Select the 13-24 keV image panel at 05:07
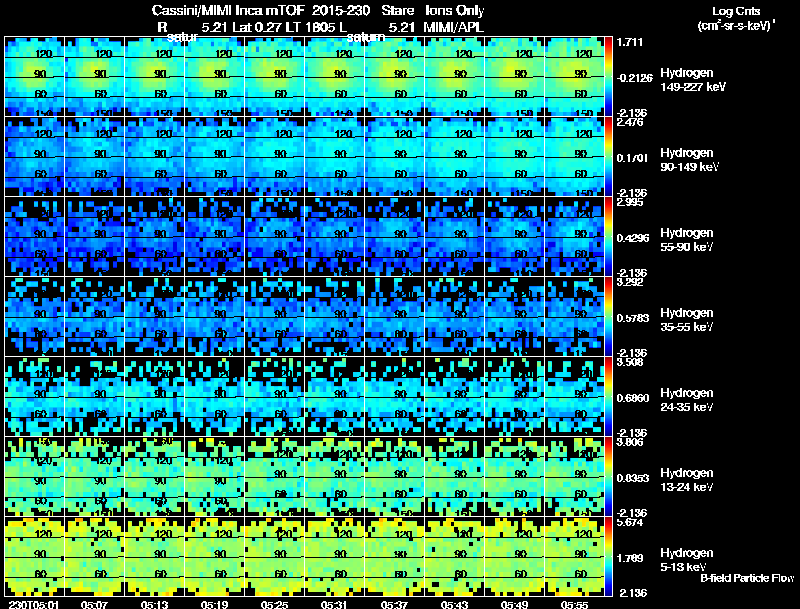The height and width of the screenshot is (609, 800). coord(94,477)
